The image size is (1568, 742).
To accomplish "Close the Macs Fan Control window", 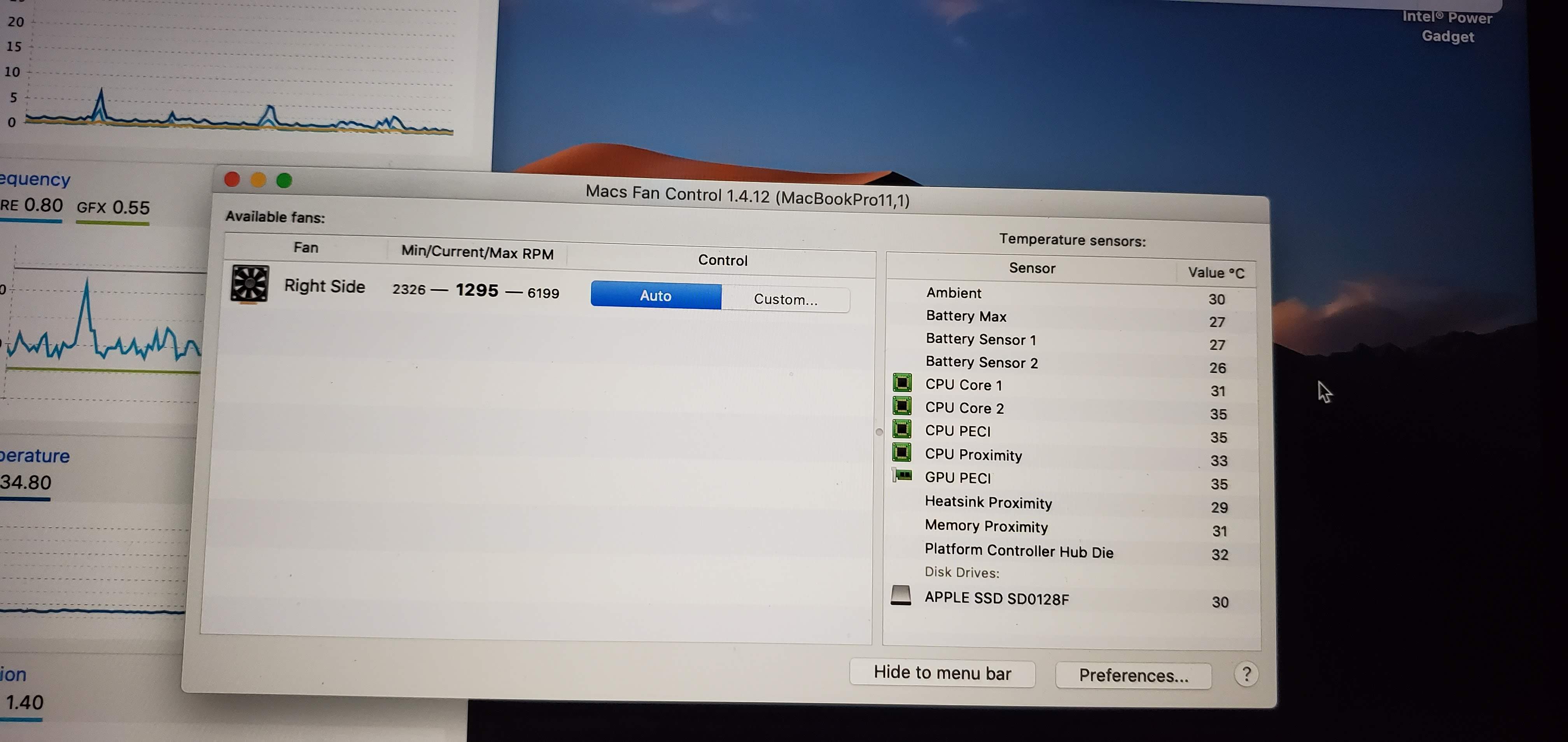I will pos(232,180).
